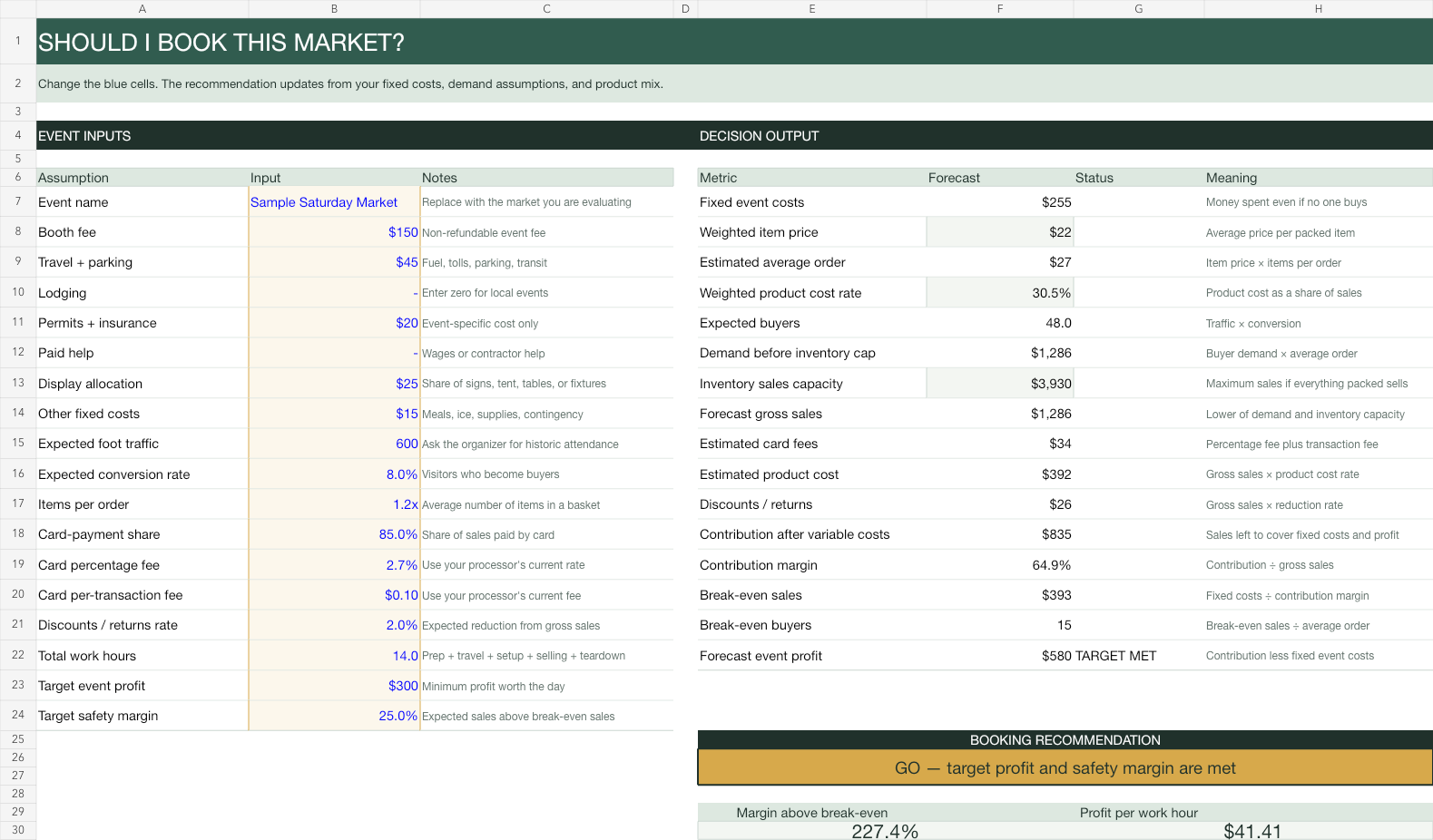Click the TARGET MET status cell
This screenshot has height=840, width=1433.
[x=1139, y=656]
